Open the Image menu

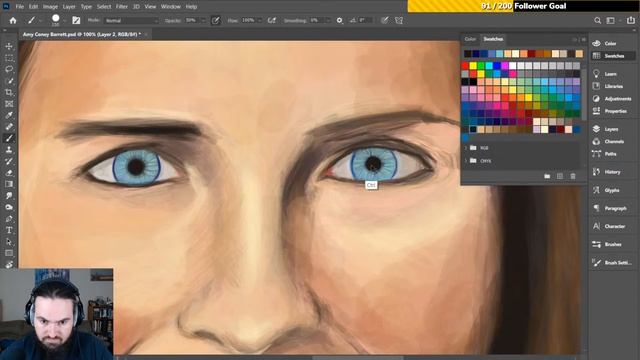pyautogui.click(x=50, y=7)
